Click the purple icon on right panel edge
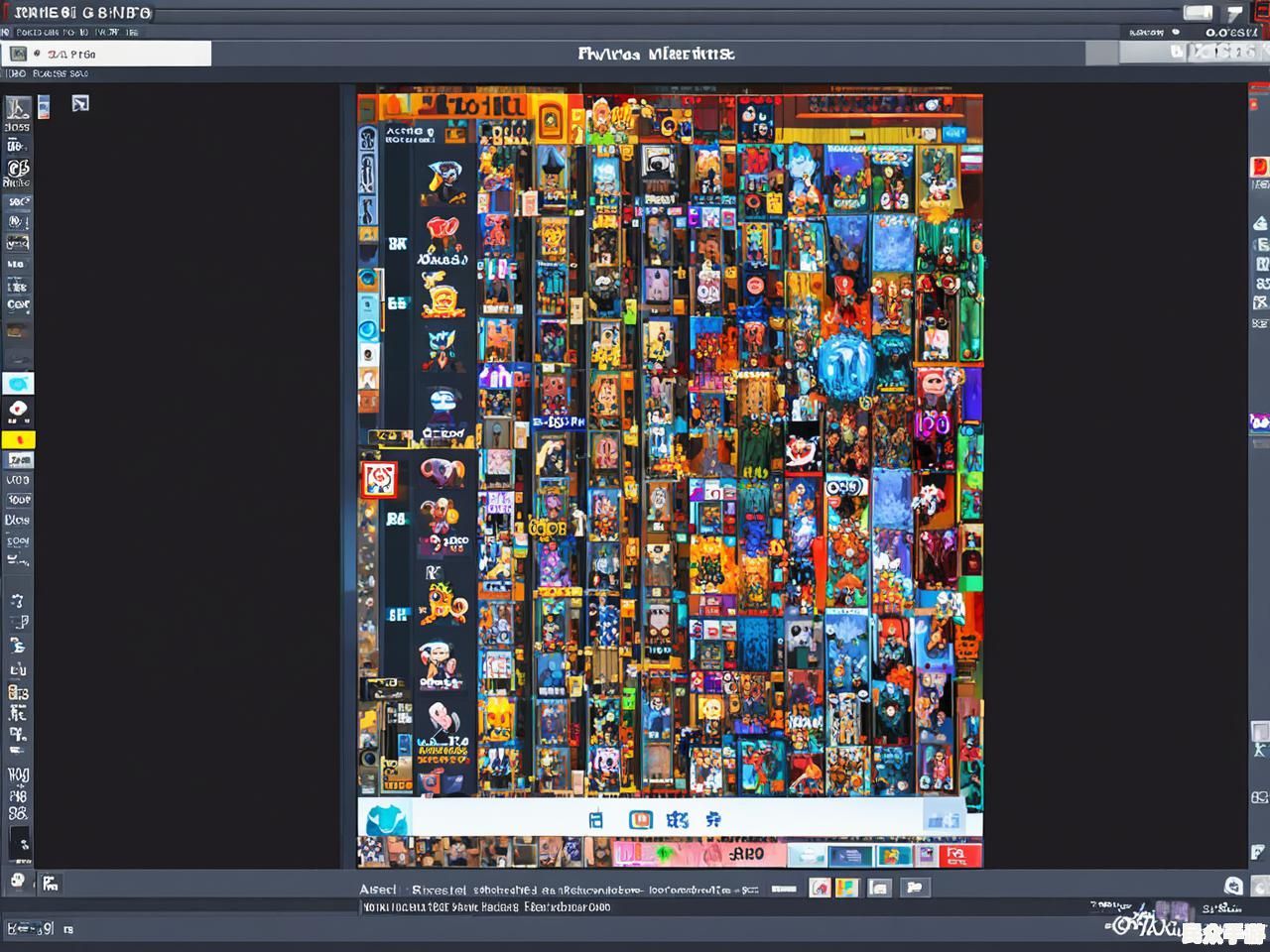1270x952 pixels. (1259, 422)
